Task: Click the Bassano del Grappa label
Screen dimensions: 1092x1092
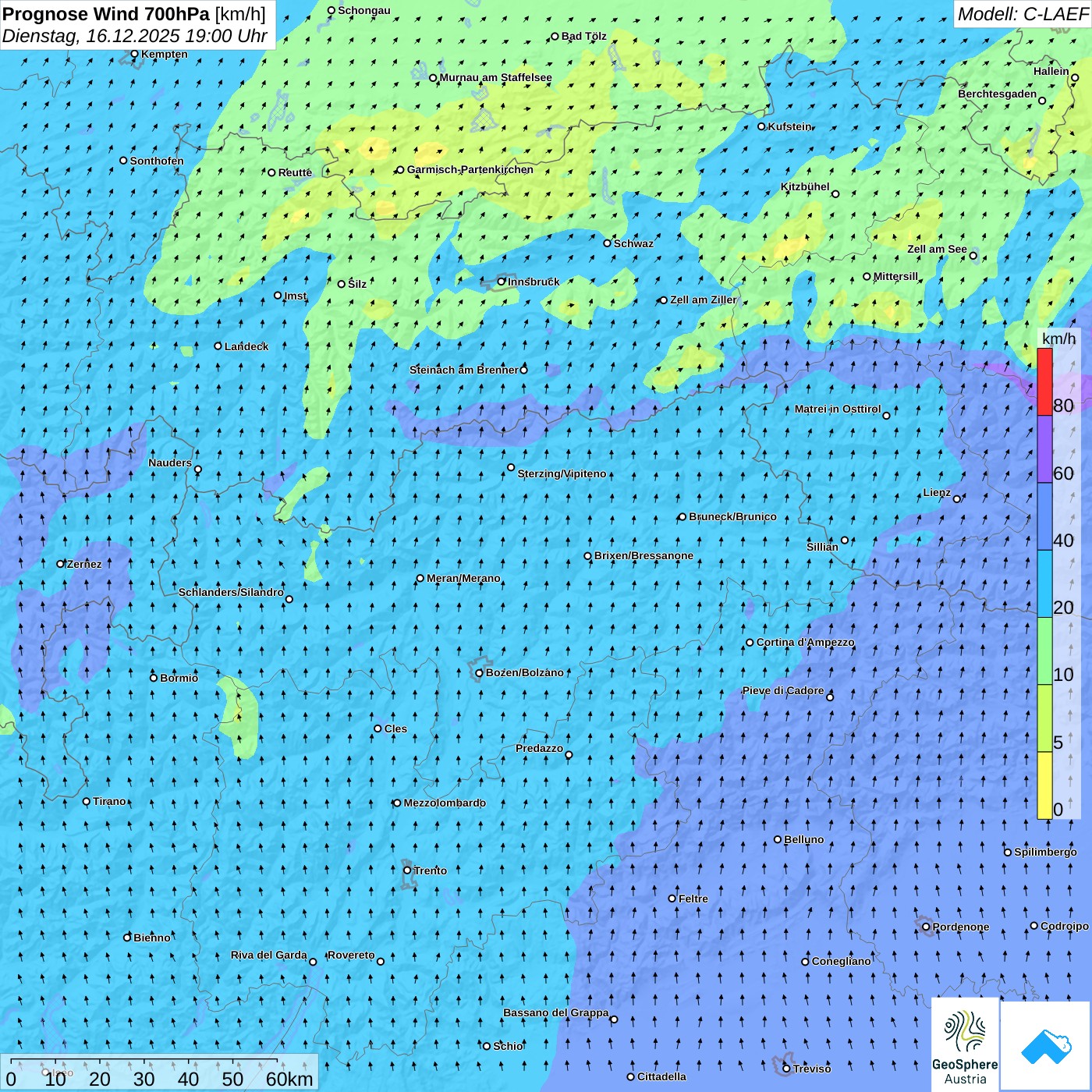Action: (x=556, y=1012)
